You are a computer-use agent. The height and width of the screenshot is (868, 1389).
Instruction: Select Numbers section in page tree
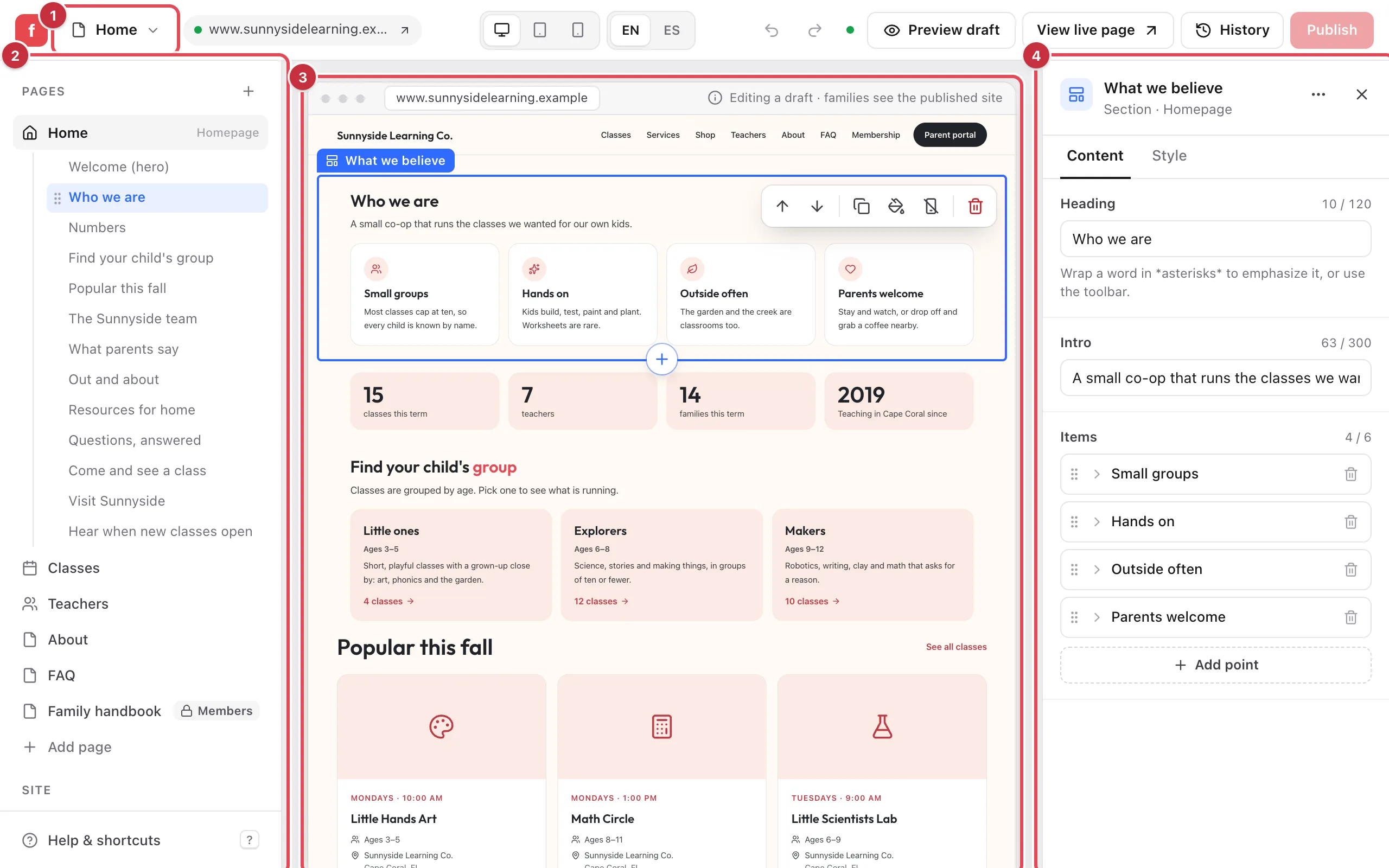click(157, 228)
